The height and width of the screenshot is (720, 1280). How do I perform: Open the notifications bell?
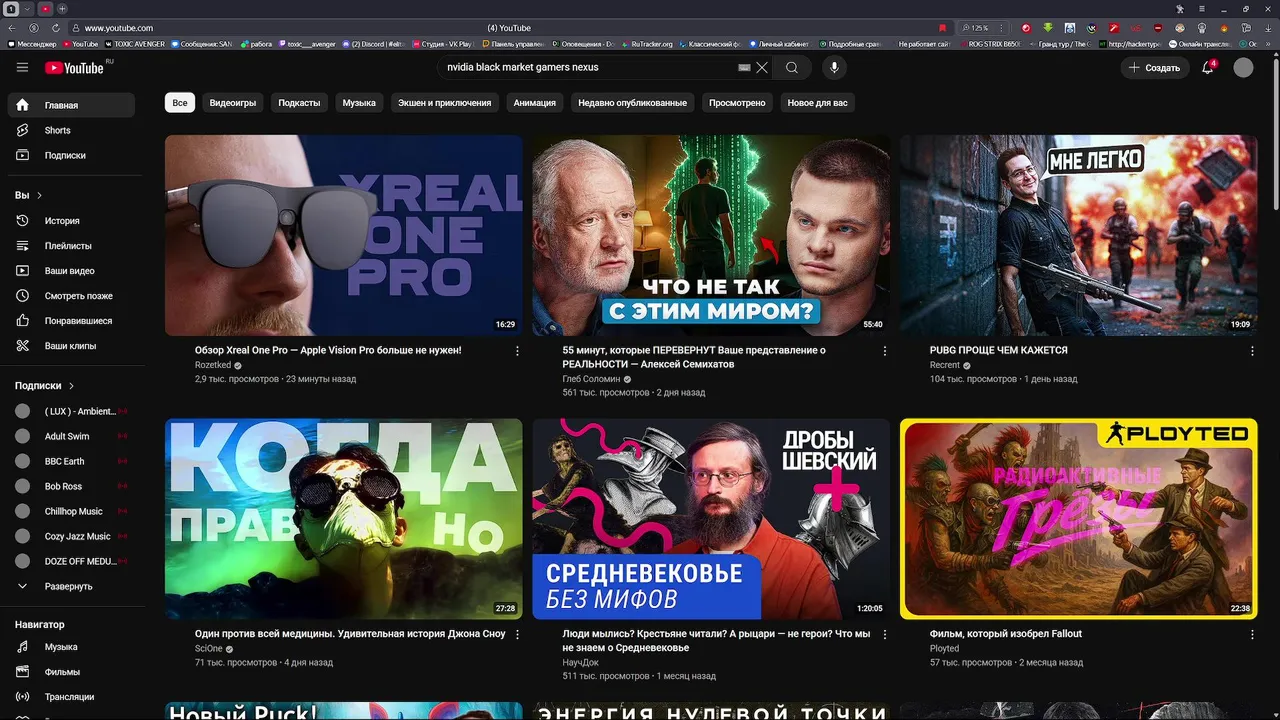pos(1208,67)
